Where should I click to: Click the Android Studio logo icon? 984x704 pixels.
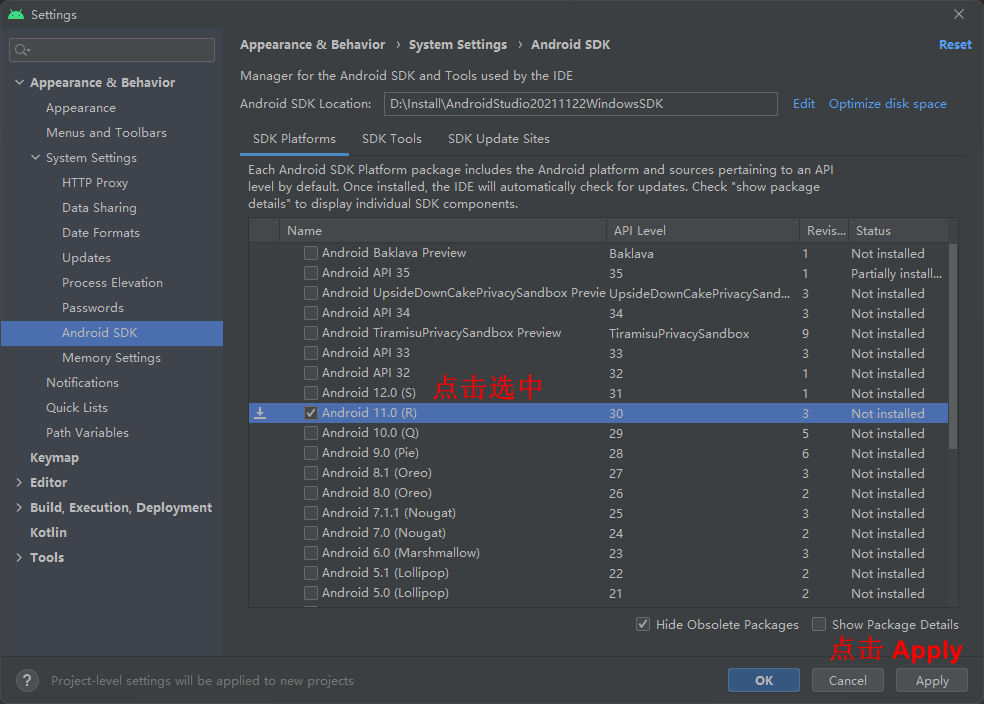16,14
